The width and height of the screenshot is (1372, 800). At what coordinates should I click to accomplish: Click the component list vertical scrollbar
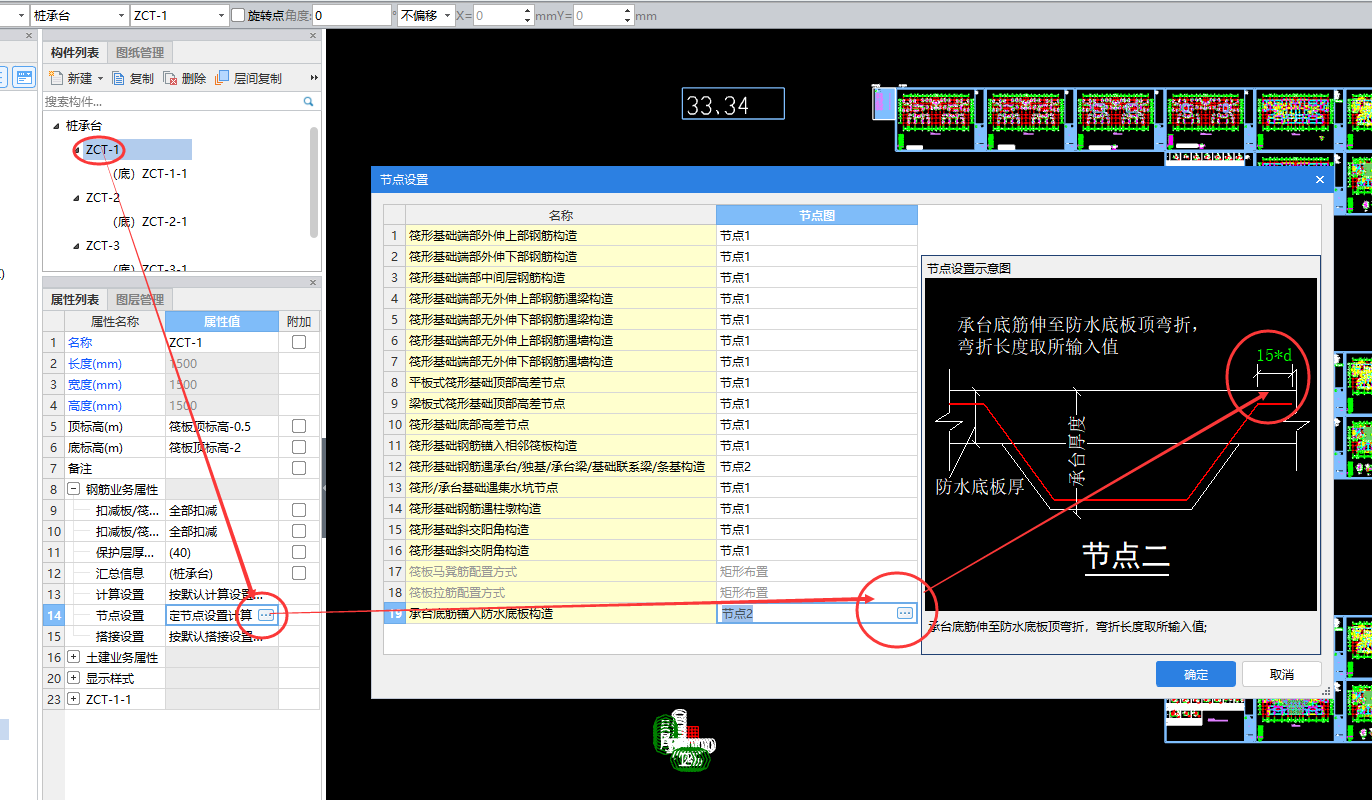314,180
